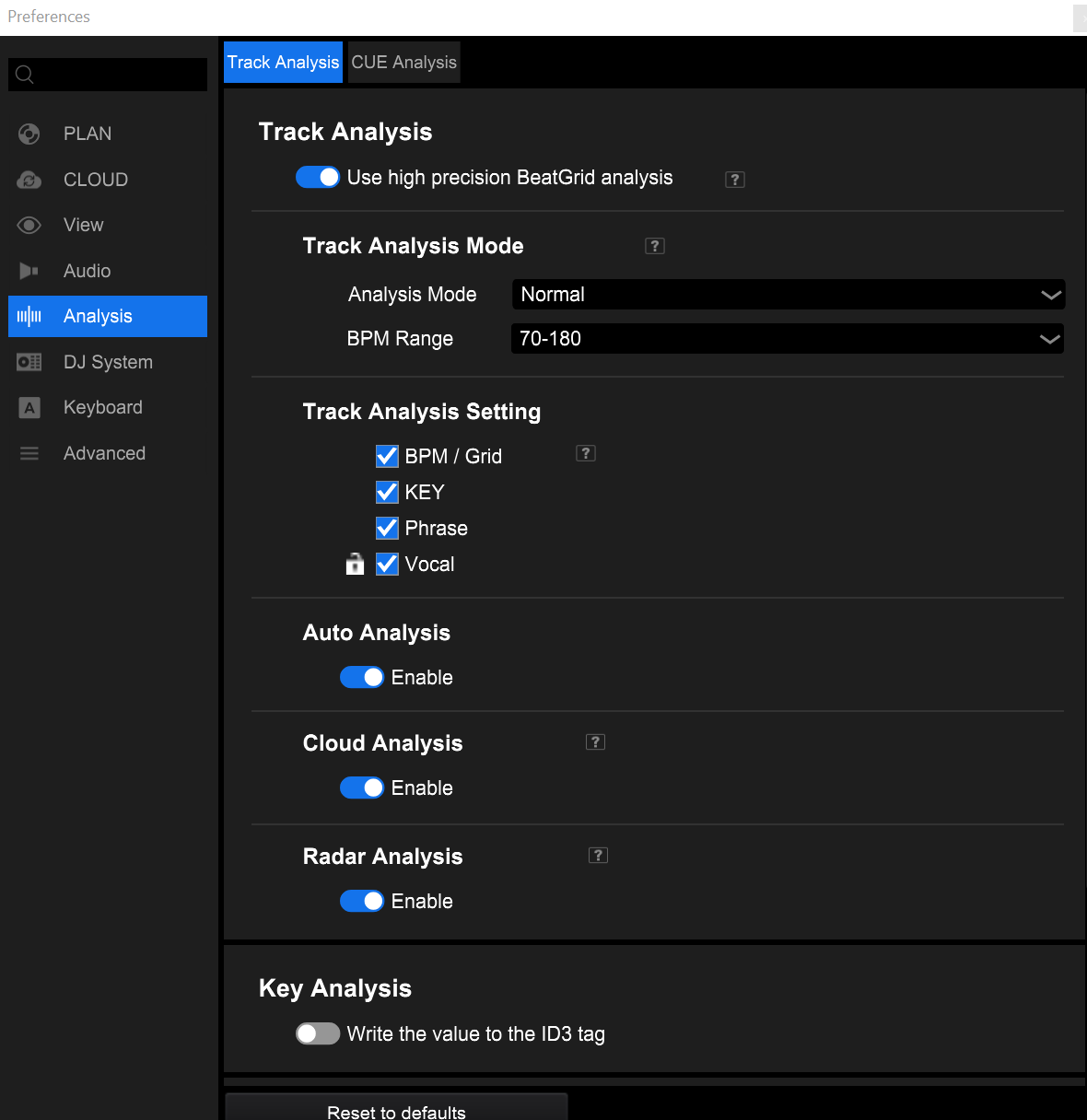The width and height of the screenshot is (1087, 1120).
Task: Click the Advanced menu lines icon
Action: point(29,453)
